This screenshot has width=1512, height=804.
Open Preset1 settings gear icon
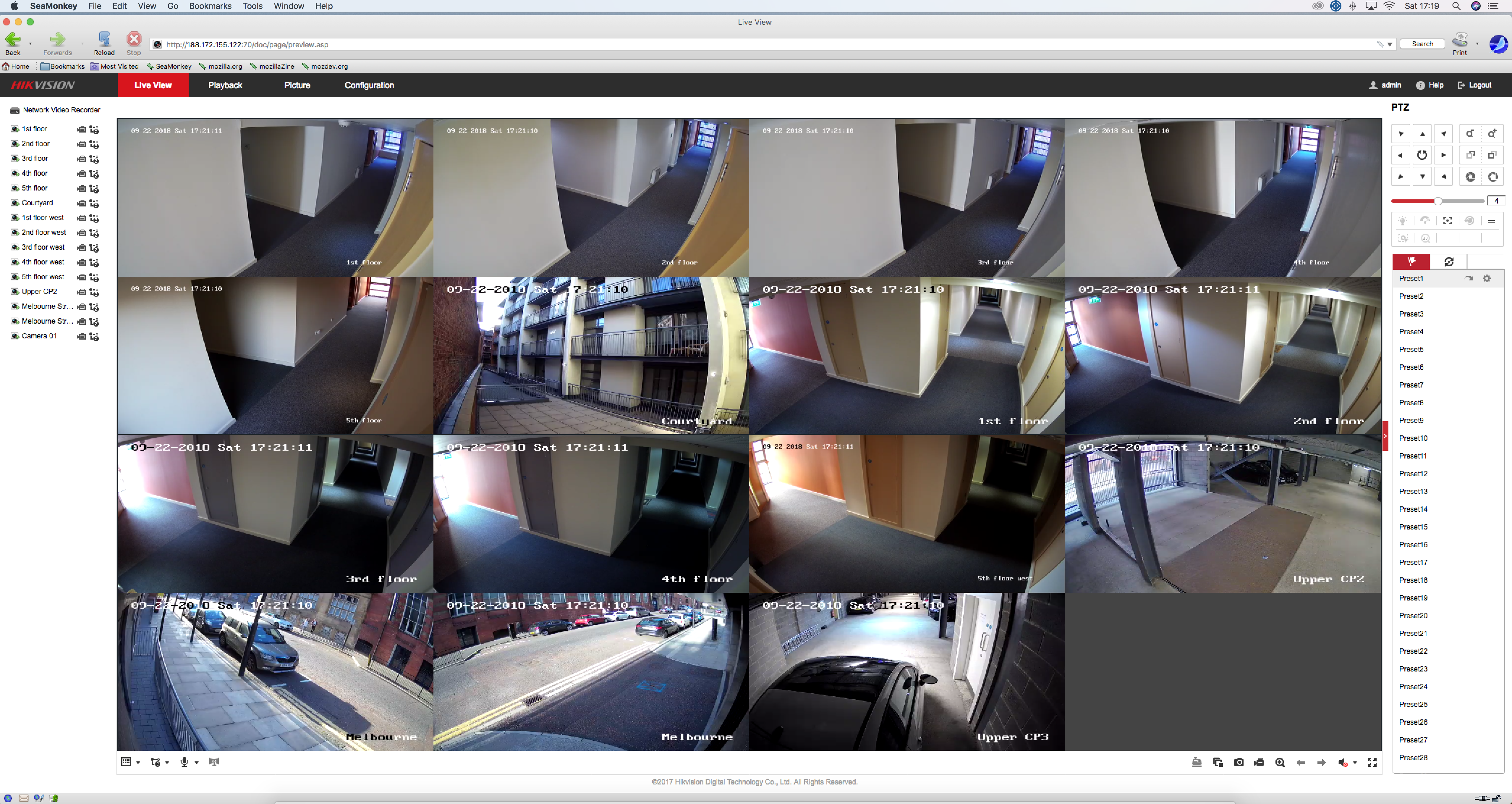click(x=1487, y=278)
